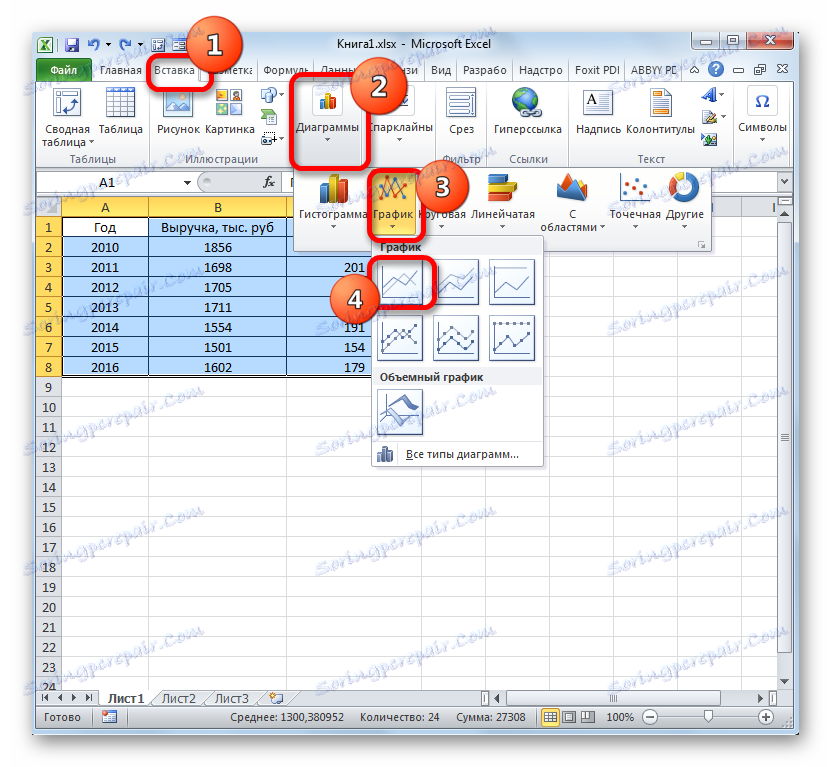Image resolution: width=831 pixels, height=767 pixels.
Task: Choose Точечная scatter chart type
Action: 635,202
